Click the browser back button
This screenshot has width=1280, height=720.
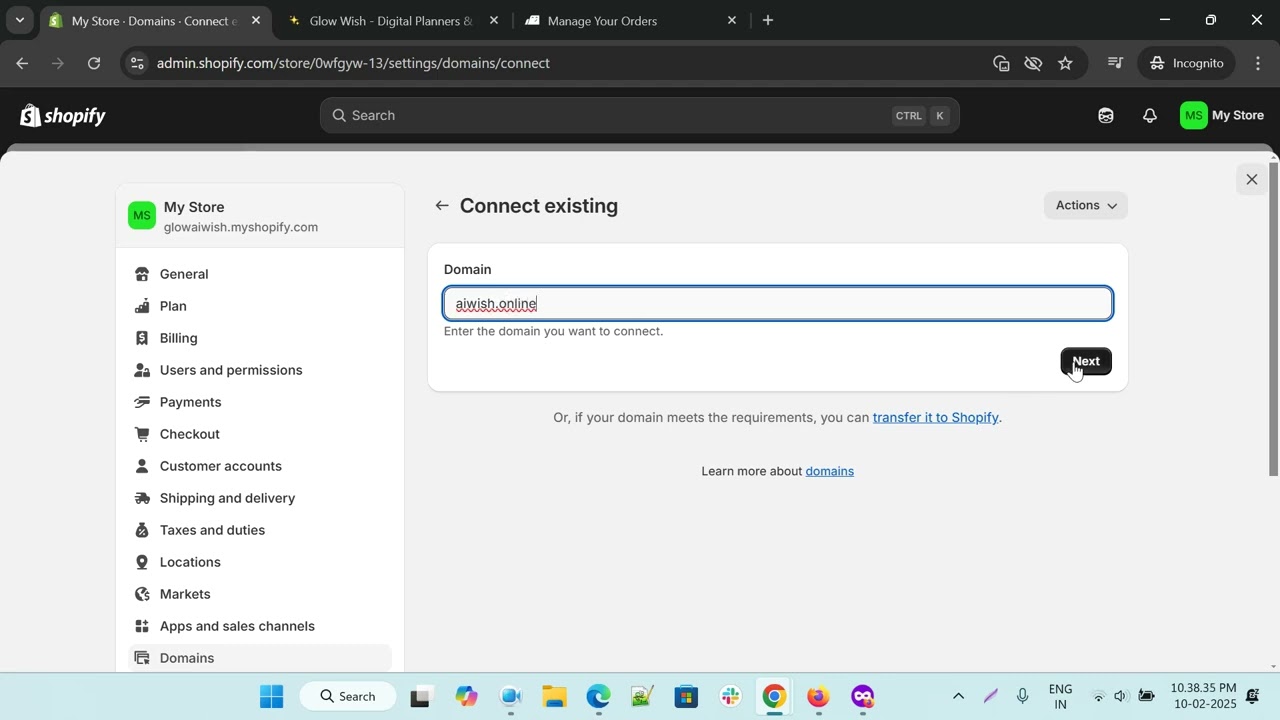(22, 63)
